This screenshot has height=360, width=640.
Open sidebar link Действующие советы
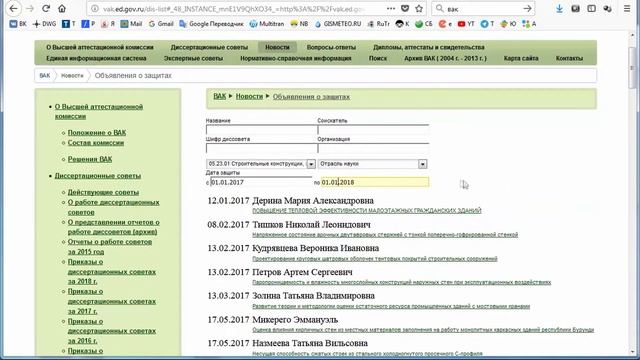click(x=103, y=192)
